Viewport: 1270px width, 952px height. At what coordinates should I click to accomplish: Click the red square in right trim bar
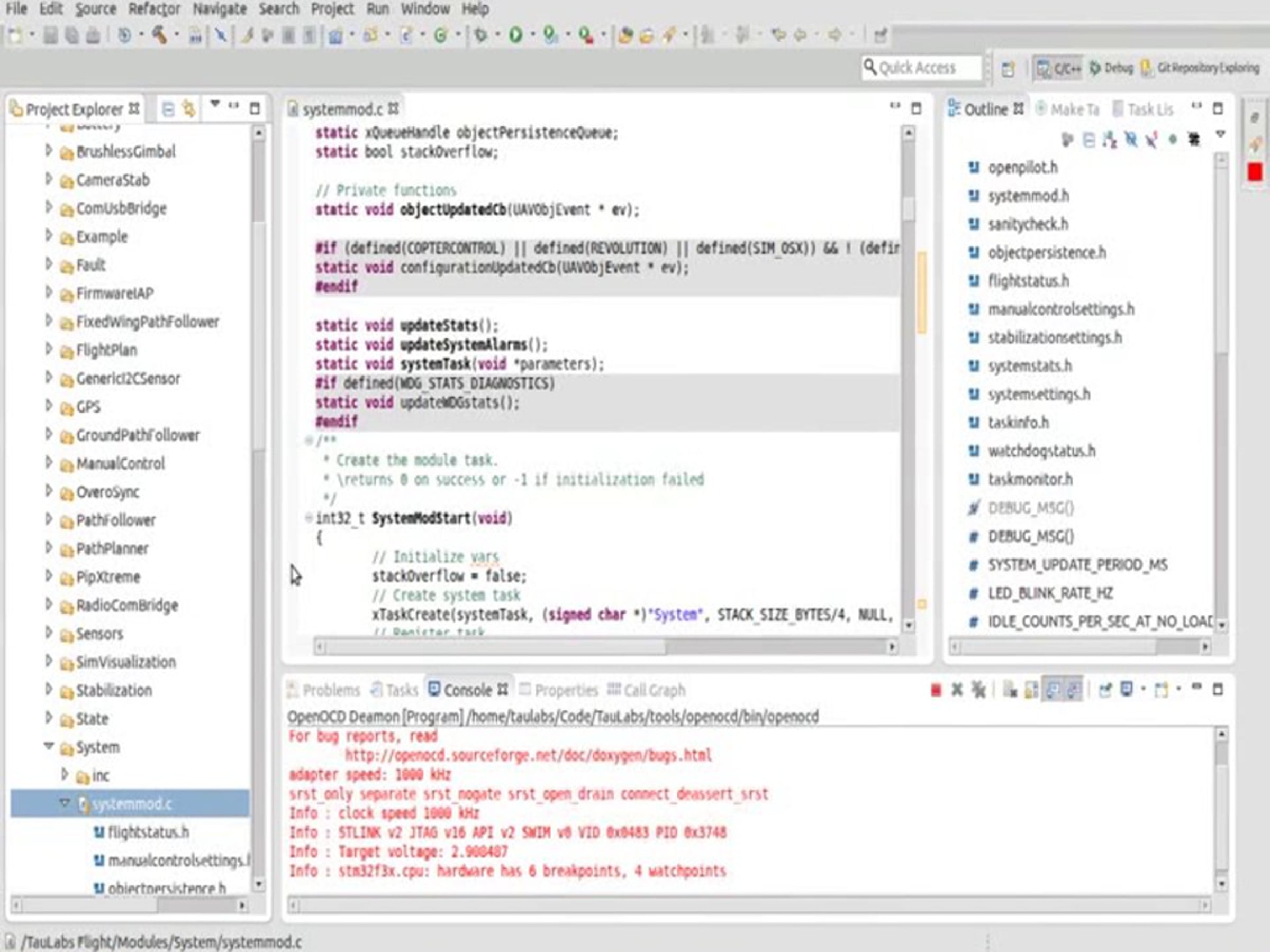coord(1255,172)
